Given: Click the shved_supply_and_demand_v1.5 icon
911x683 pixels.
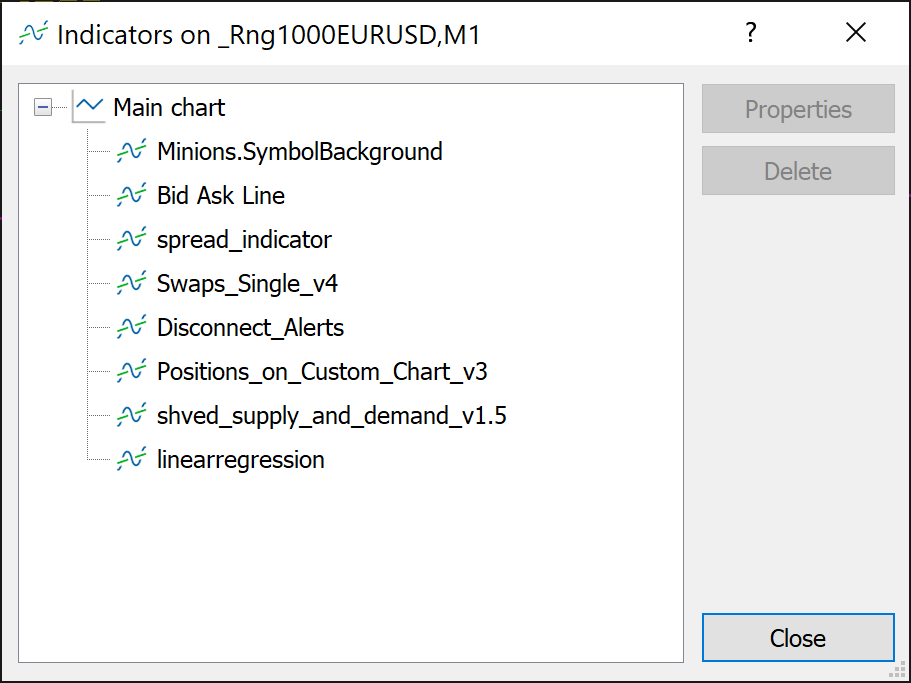Looking at the screenshot, I should coord(131,416).
